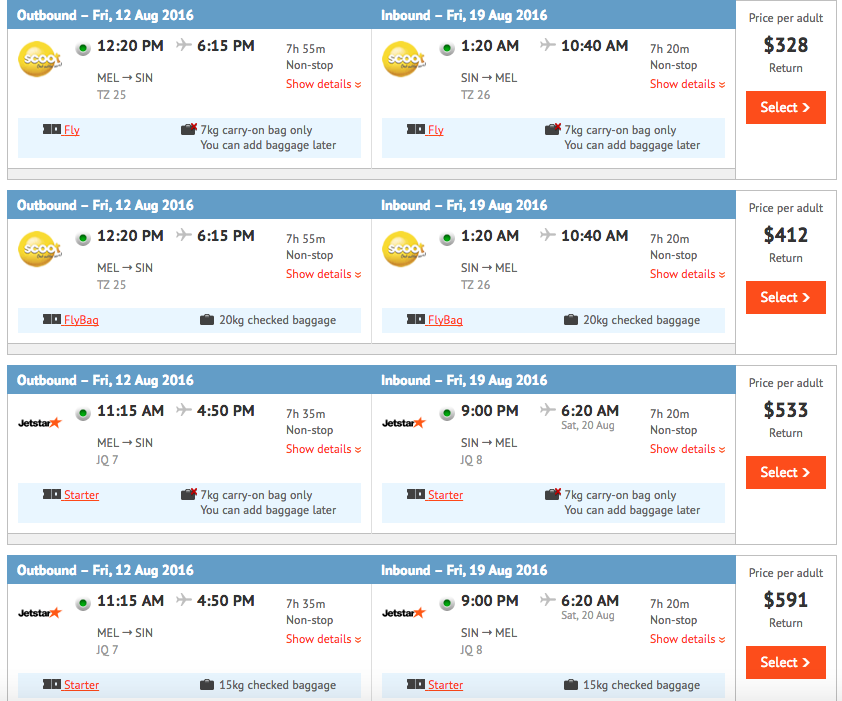842x701 pixels.
Task: Select the $328 return fare
Action: click(786, 107)
